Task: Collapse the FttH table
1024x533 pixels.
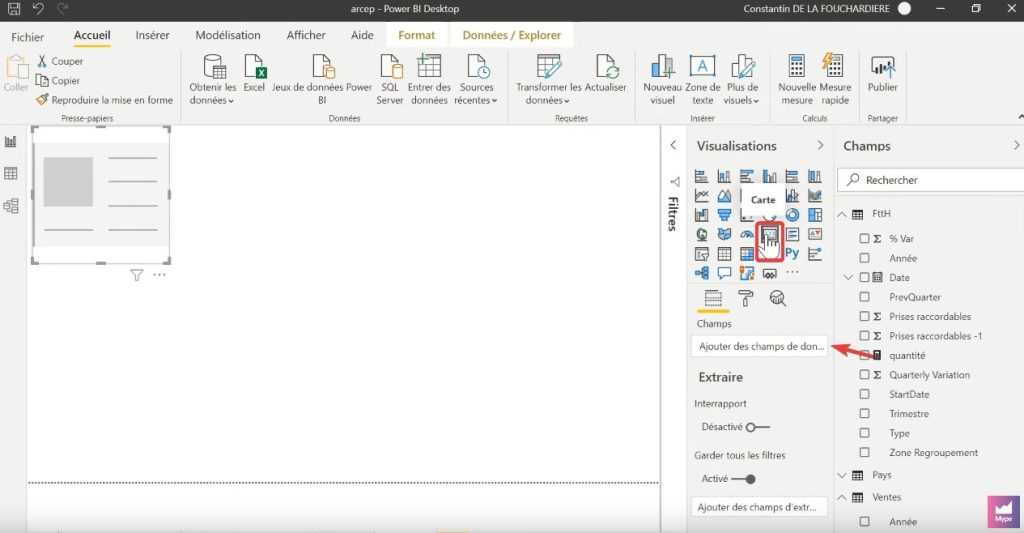Action: 842,214
